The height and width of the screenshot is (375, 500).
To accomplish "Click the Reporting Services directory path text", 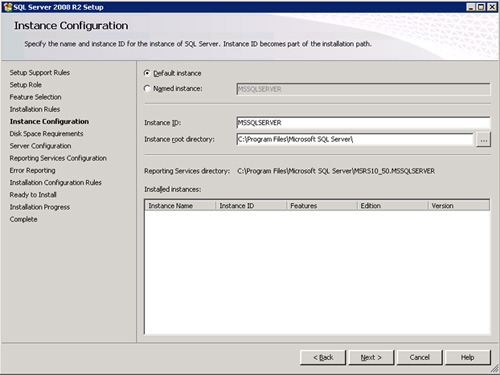I will (336, 171).
